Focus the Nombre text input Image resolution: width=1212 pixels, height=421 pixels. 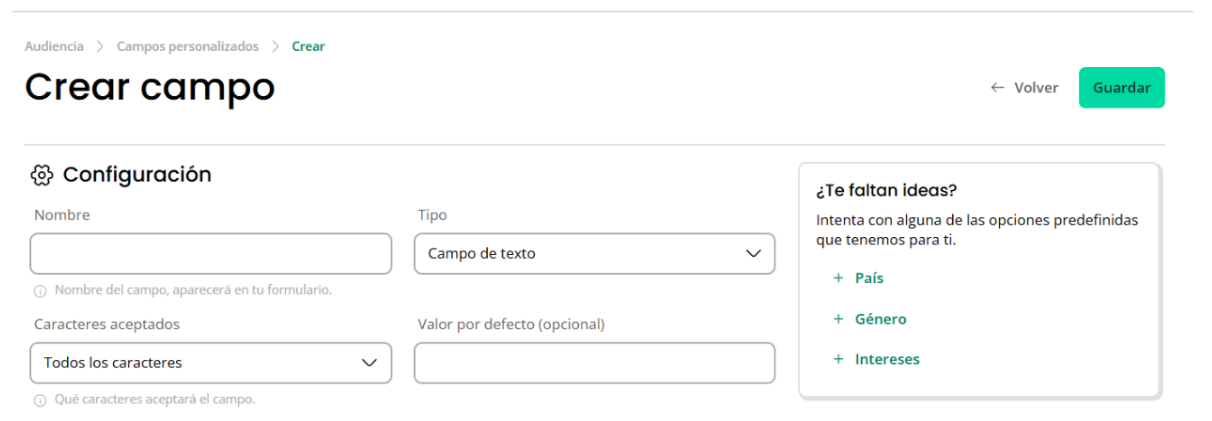[211, 254]
